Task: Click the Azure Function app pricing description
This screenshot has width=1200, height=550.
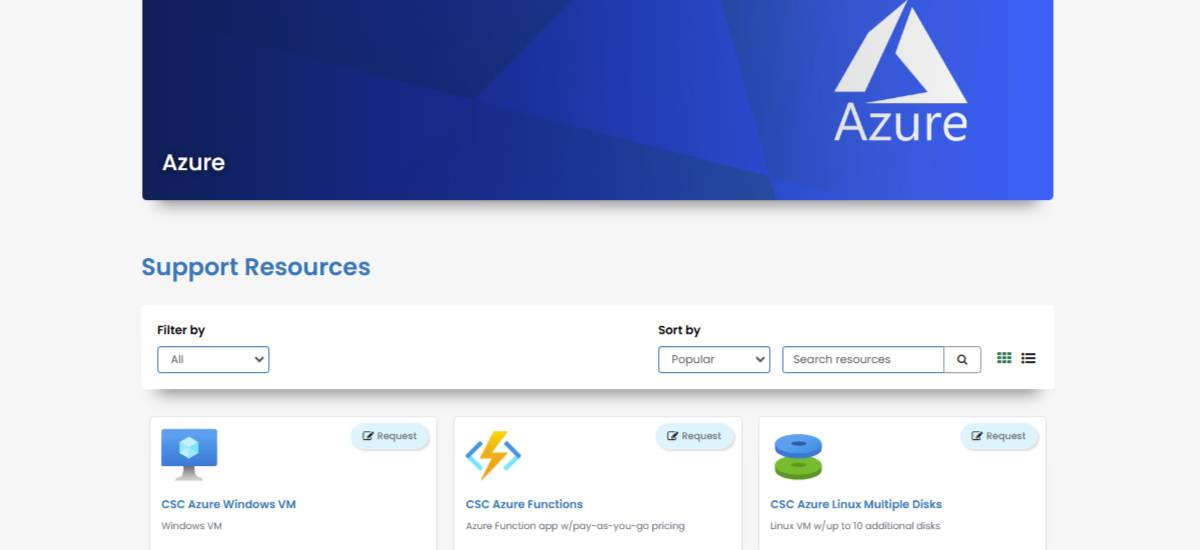Action: [x=575, y=526]
